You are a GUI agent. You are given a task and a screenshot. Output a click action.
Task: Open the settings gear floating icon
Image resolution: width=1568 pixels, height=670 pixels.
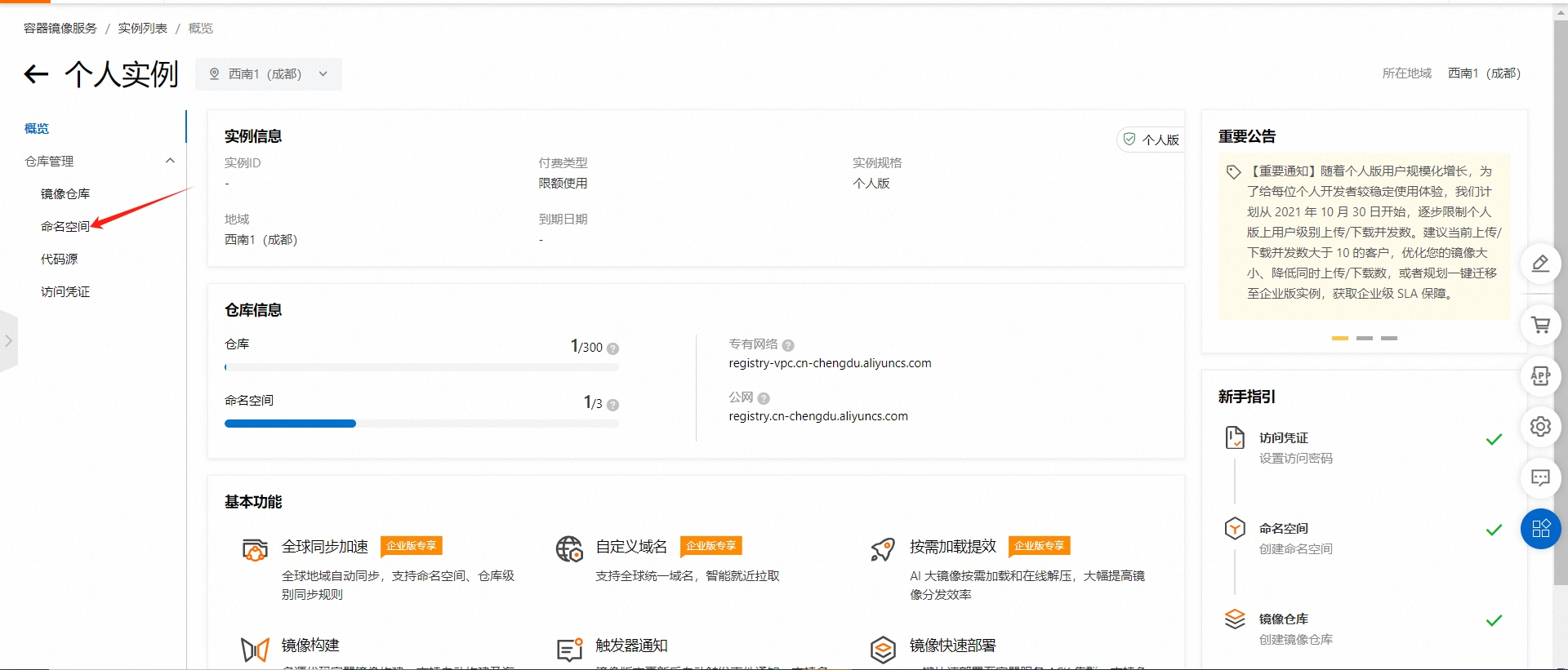pyautogui.click(x=1540, y=426)
